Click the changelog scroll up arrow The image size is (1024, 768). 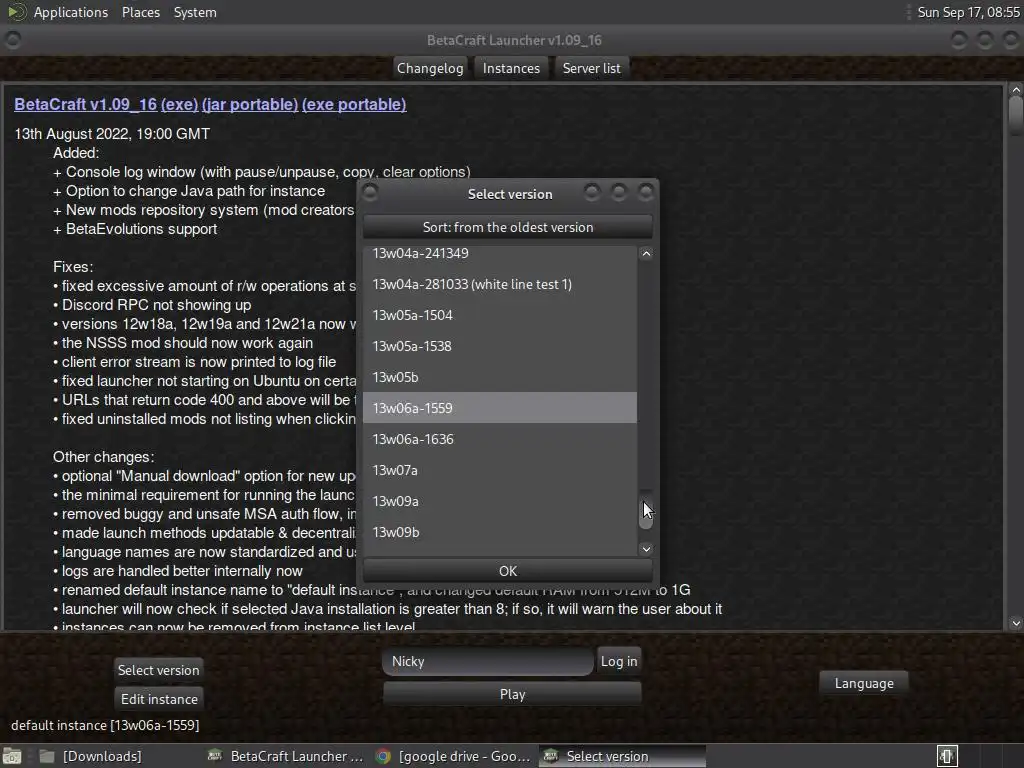tap(1016, 89)
